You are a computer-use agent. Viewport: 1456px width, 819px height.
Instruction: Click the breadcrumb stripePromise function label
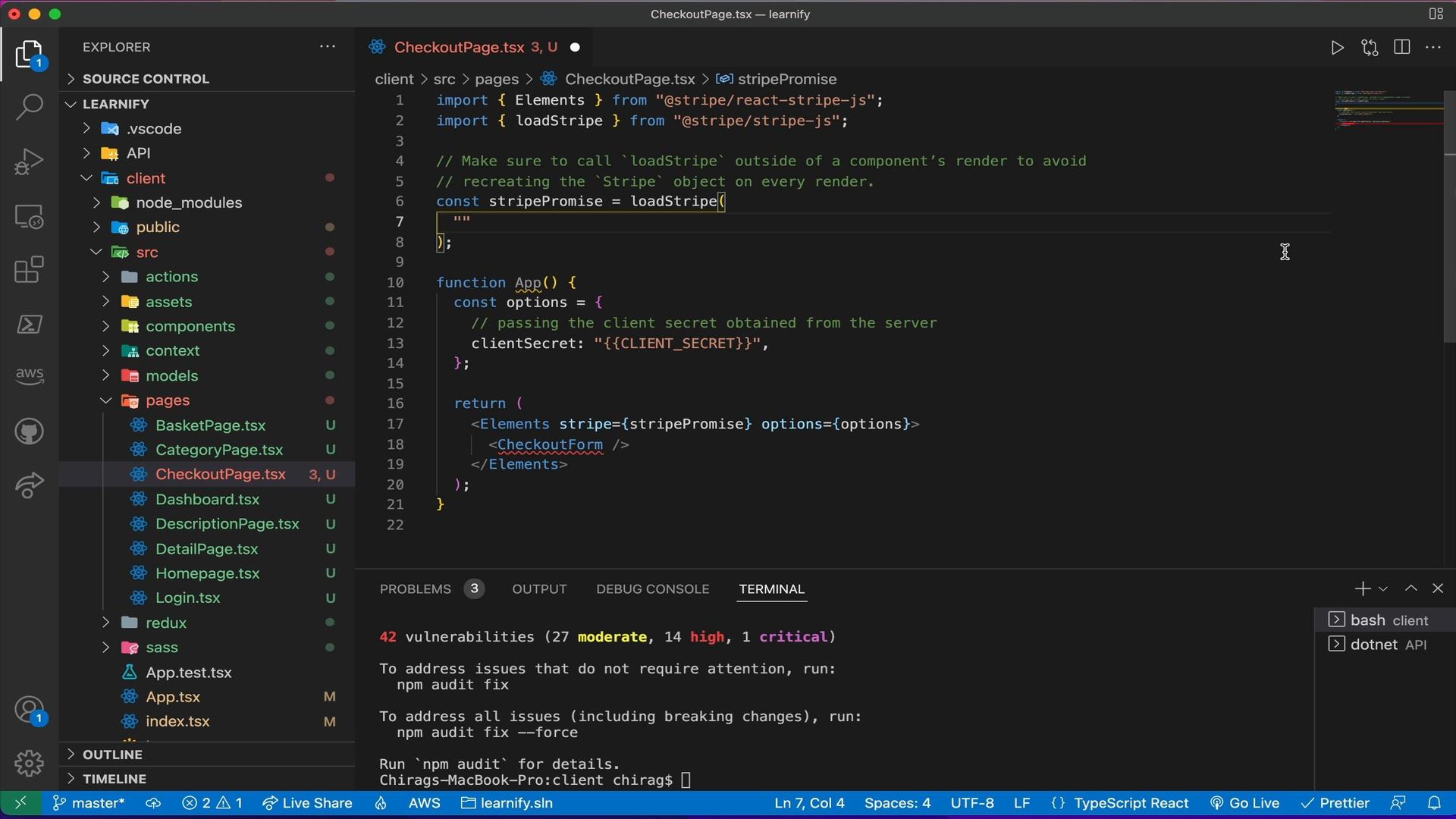click(787, 79)
